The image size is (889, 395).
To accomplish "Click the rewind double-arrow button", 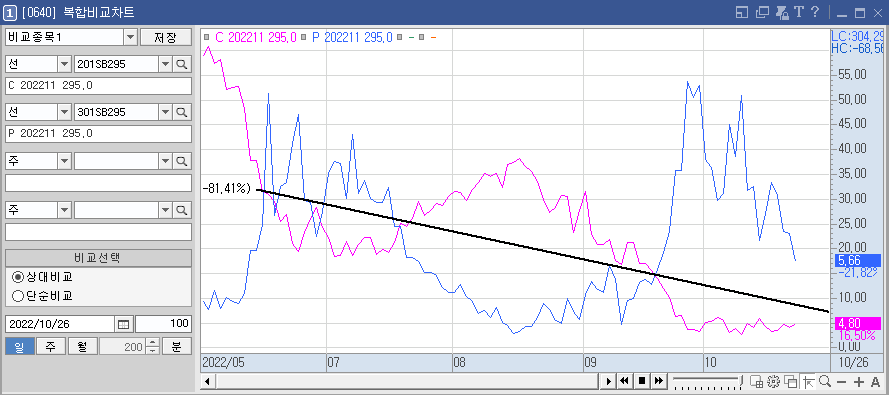I will (x=625, y=381).
